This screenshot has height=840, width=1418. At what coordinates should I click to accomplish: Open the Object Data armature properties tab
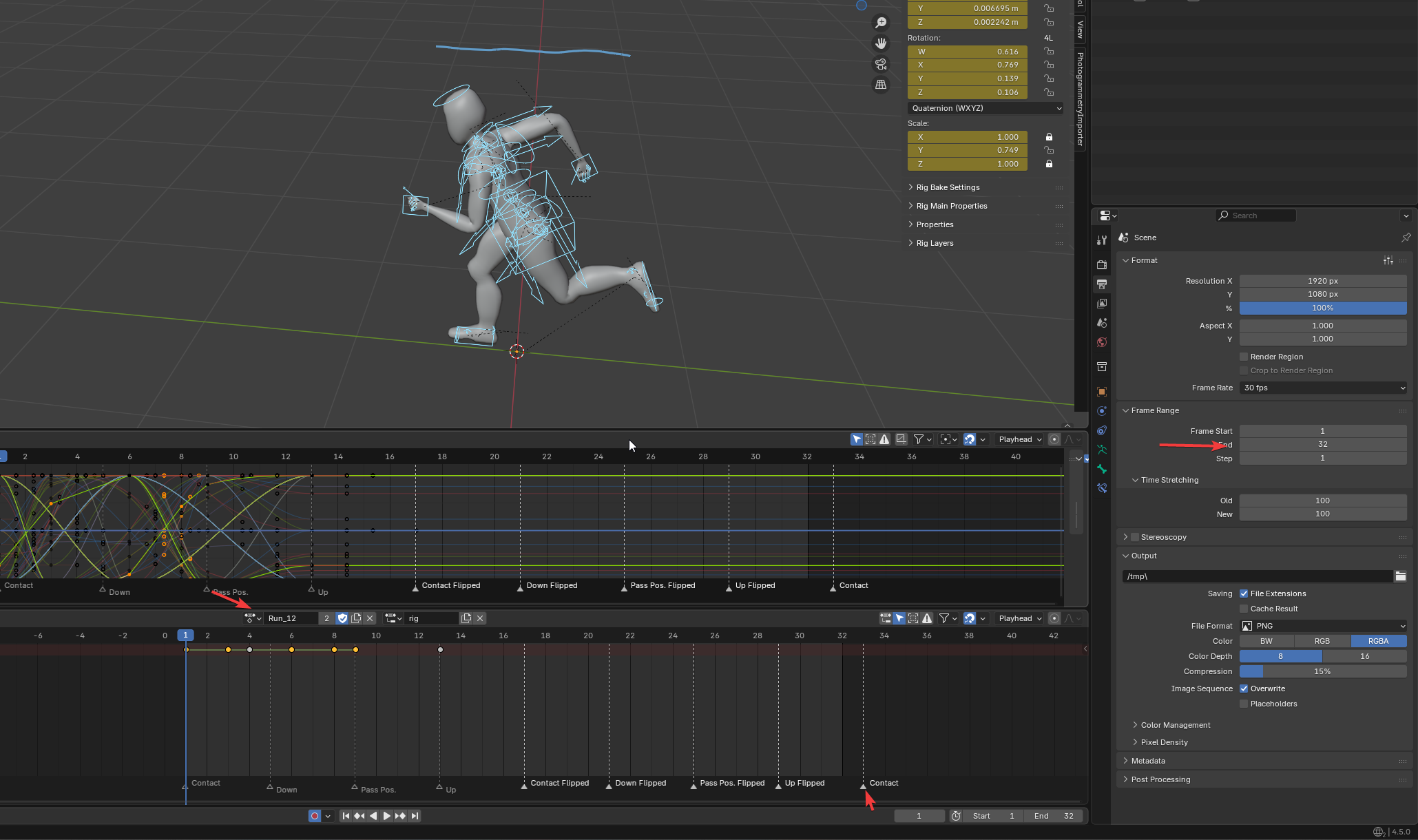point(1102,450)
